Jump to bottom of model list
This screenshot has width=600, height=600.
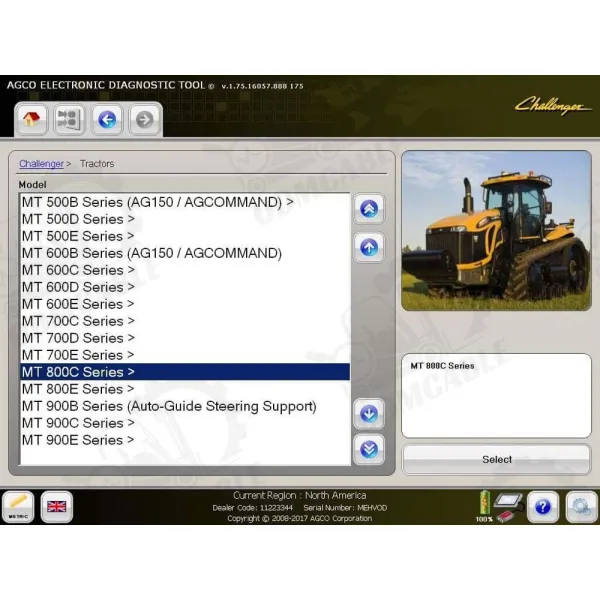coord(369,449)
